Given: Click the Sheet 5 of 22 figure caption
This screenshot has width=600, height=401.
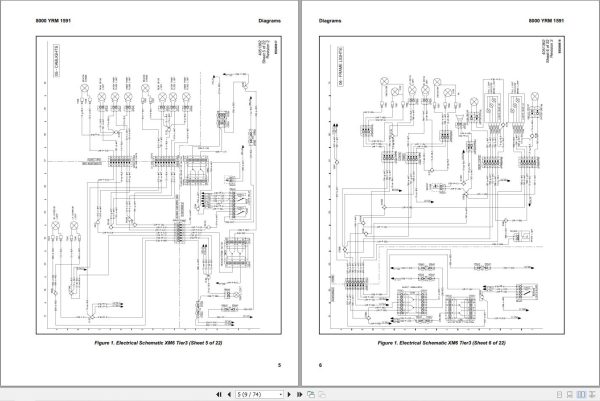Looking at the screenshot, I should tap(158, 343).
